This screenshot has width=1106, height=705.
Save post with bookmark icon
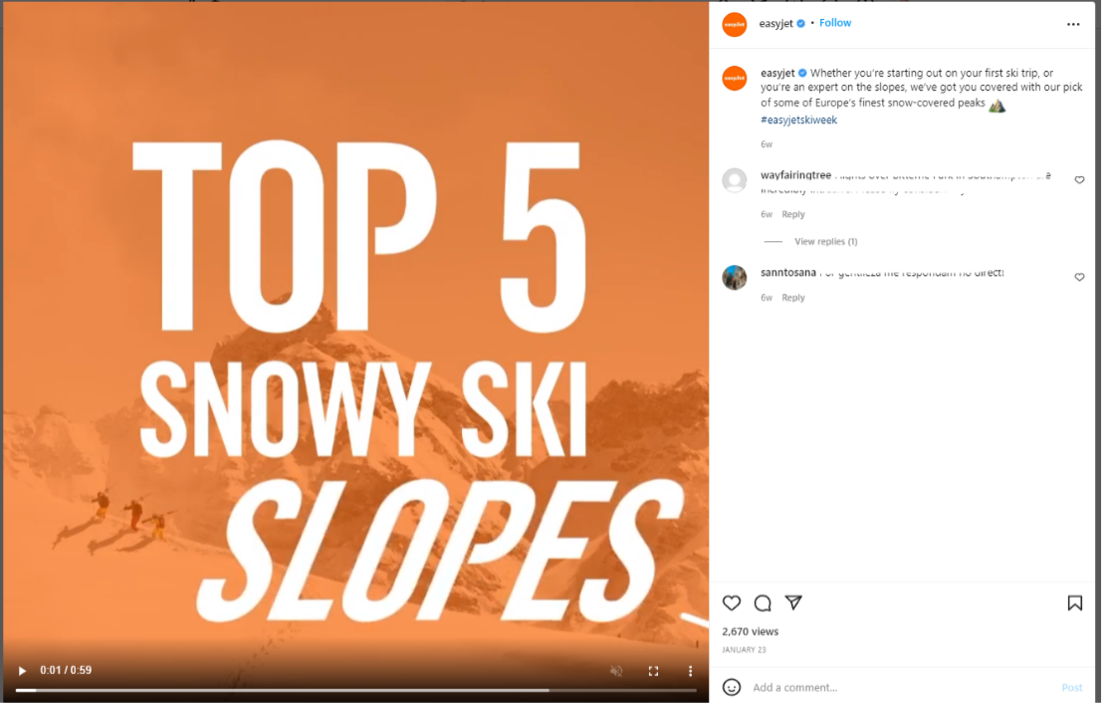[1074, 603]
